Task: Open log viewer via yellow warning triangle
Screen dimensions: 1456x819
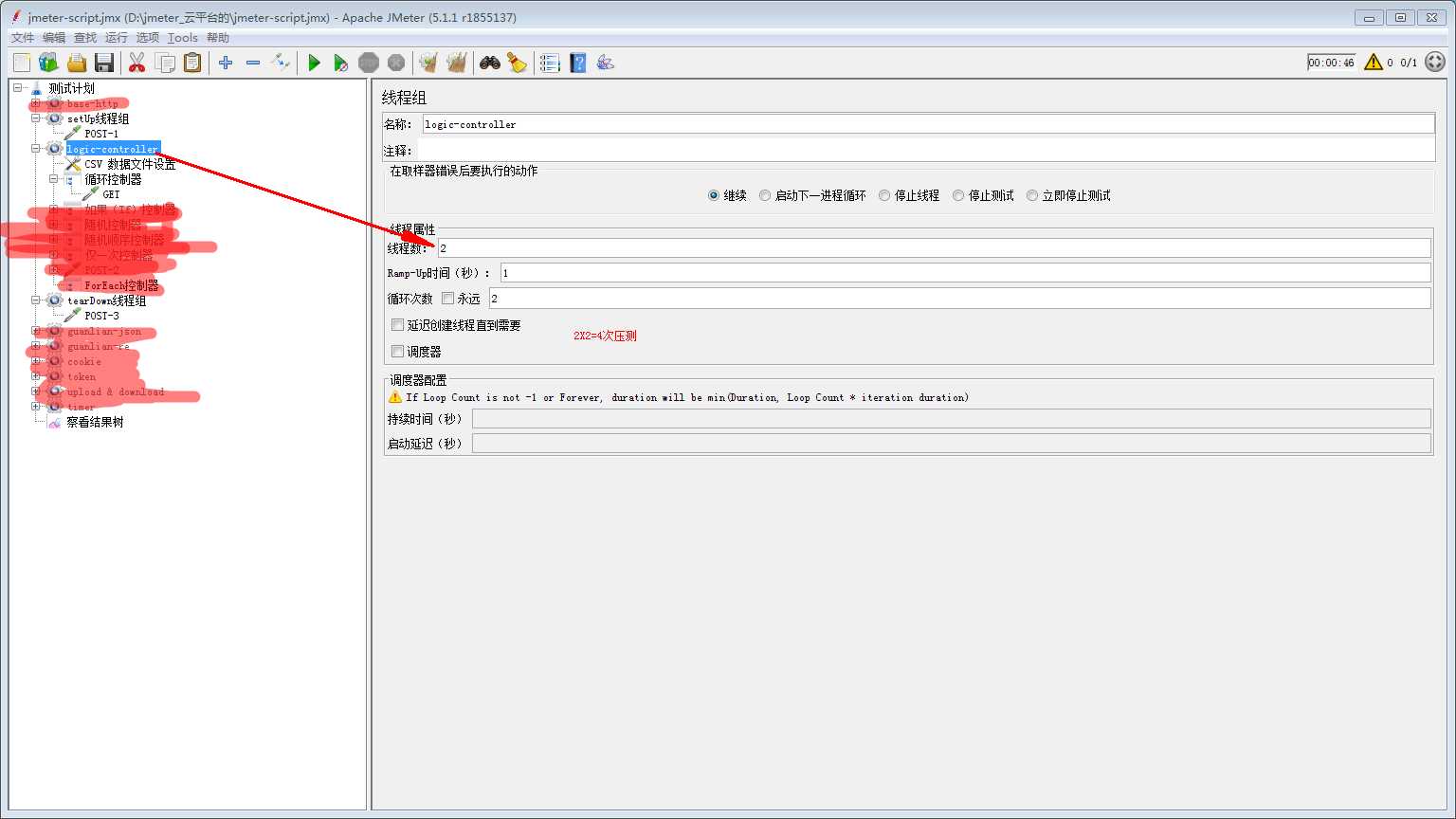Action: point(1374,63)
